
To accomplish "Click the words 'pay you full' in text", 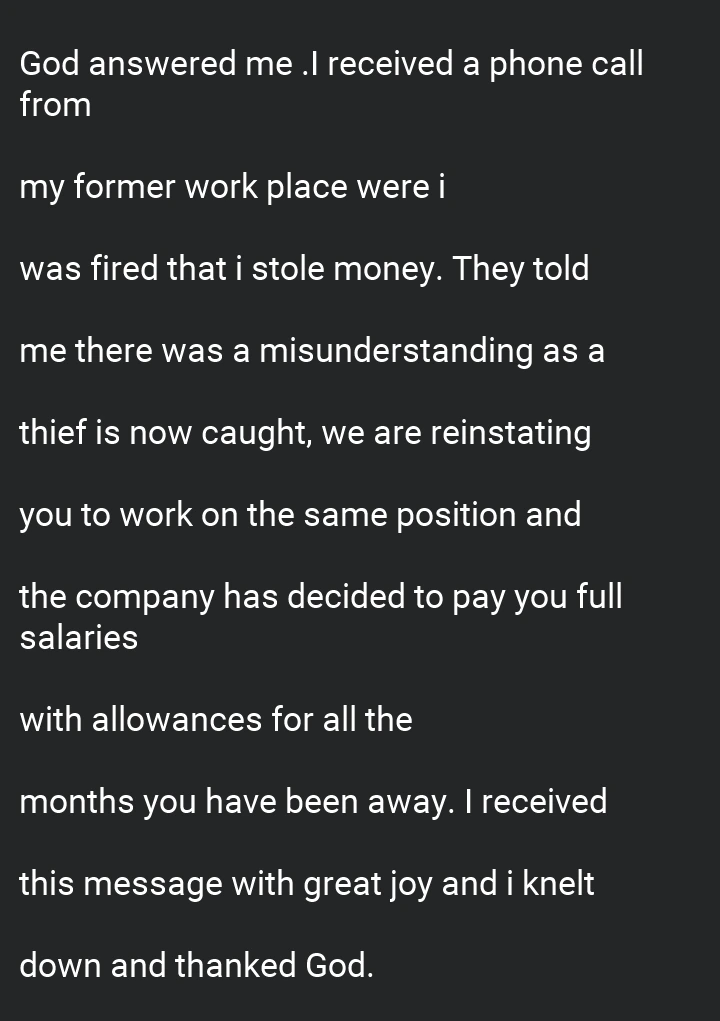I will tap(537, 597).
